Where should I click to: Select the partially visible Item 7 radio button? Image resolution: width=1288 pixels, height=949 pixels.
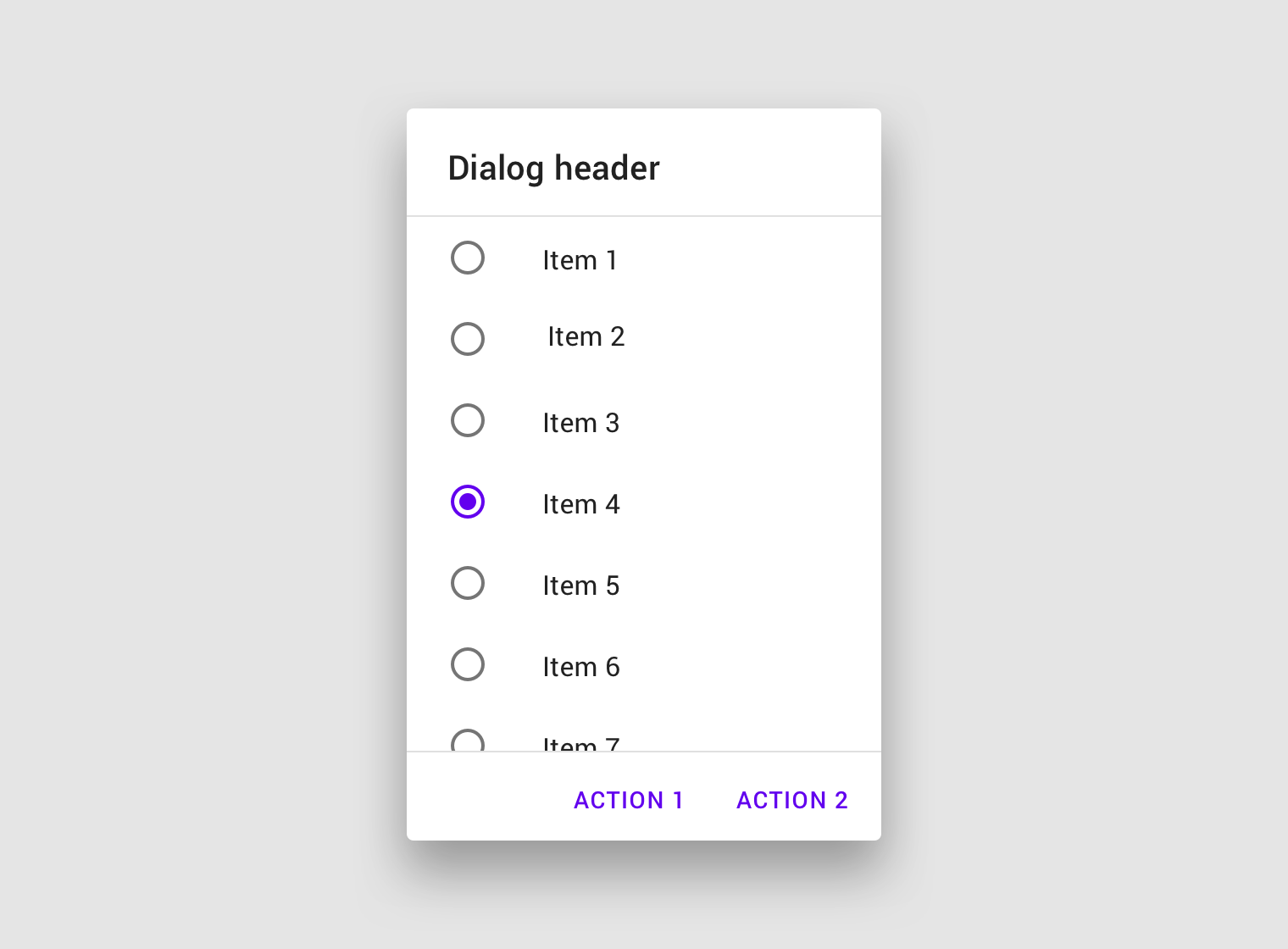468,741
